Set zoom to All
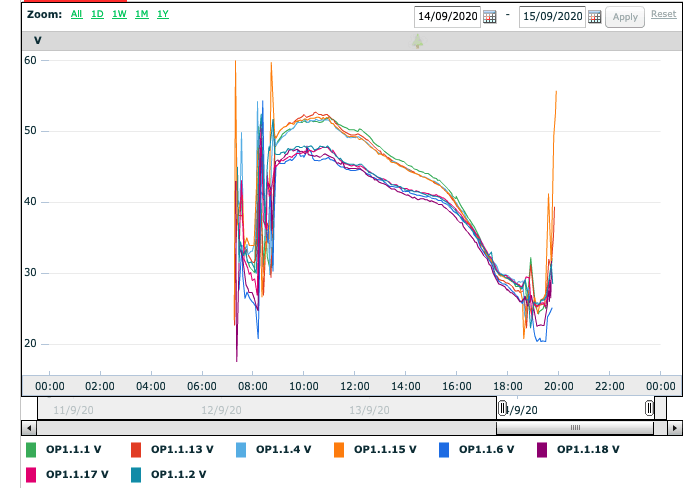This screenshot has width=683, height=488. point(77,14)
